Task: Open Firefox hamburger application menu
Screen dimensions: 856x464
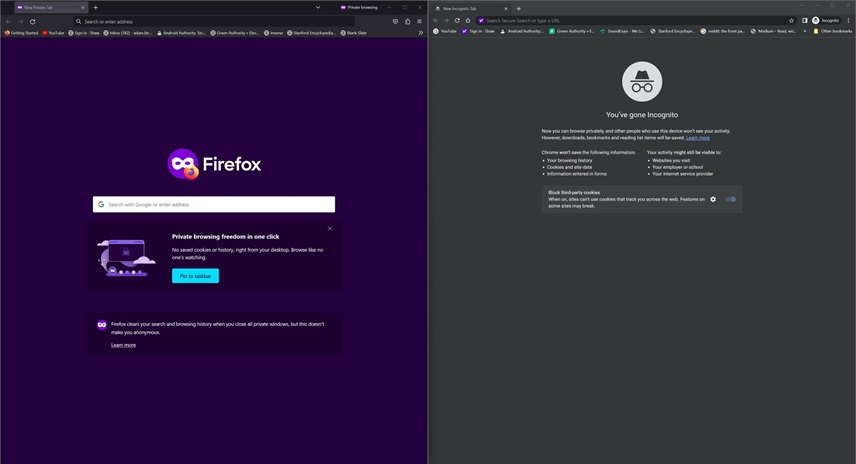Action: click(x=419, y=22)
